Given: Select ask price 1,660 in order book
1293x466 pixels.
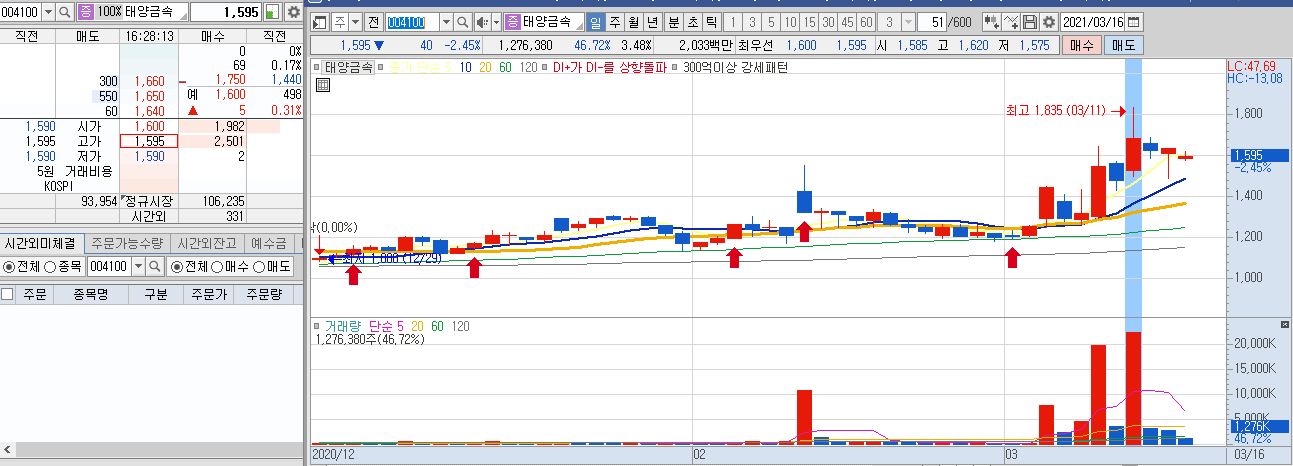Looking at the screenshot, I should click(x=148, y=80).
